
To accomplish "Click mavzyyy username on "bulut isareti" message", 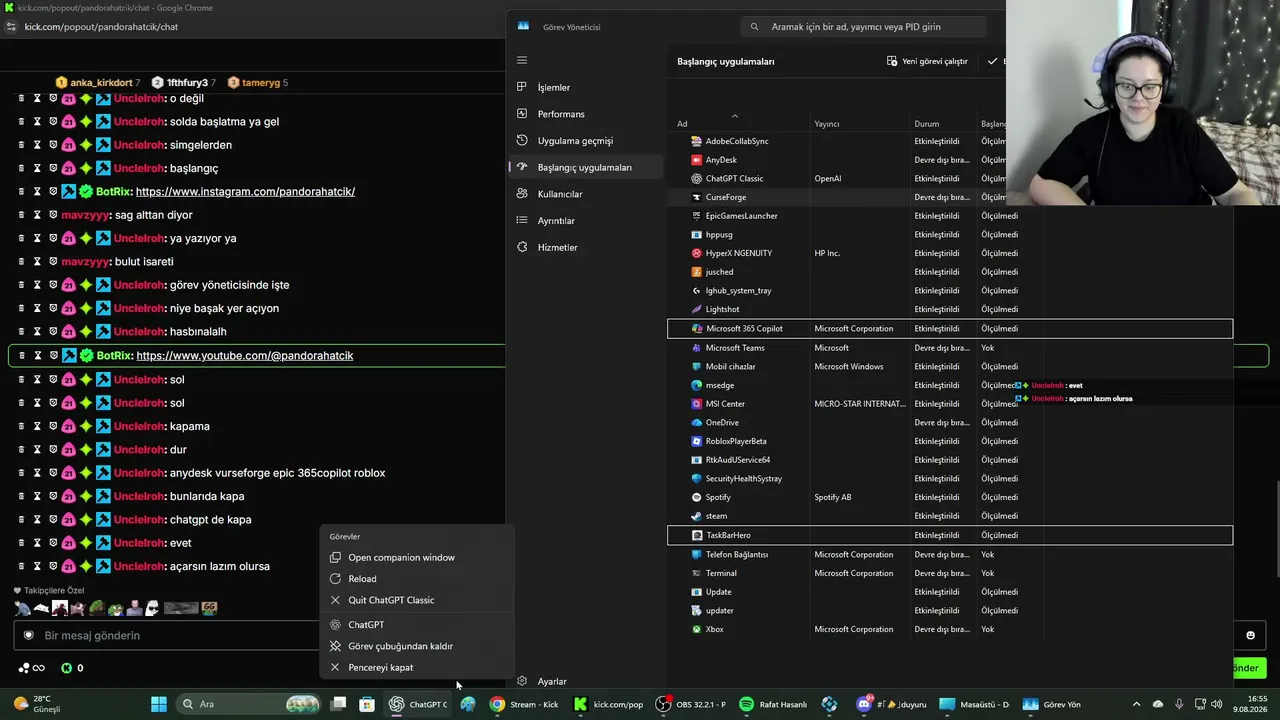I will pos(88,261).
